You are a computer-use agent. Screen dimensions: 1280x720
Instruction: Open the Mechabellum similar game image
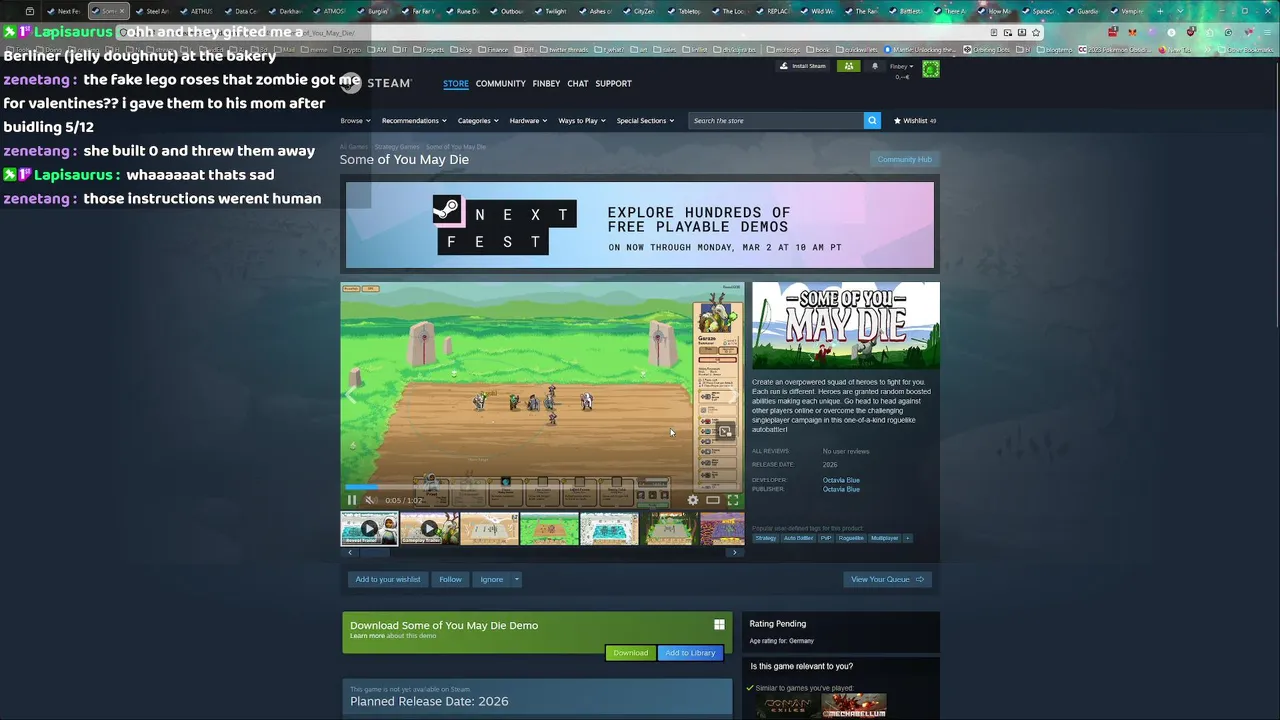[854, 706]
